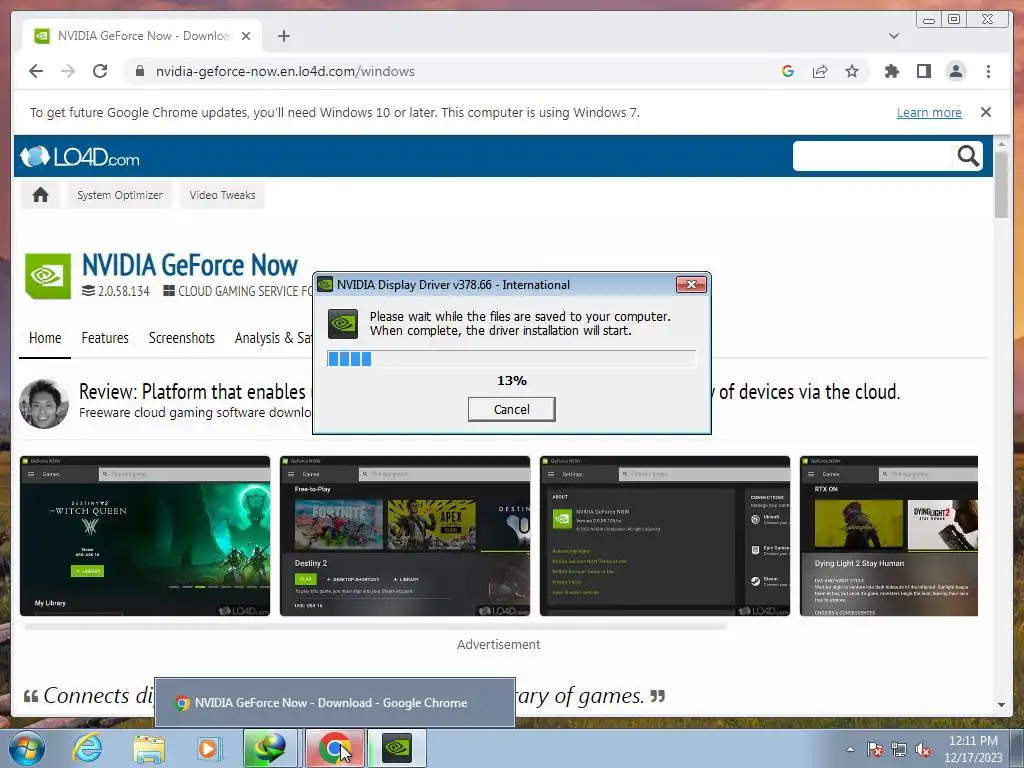Switch to the Features tab
The image size is (1024, 768).
(x=105, y=338)
